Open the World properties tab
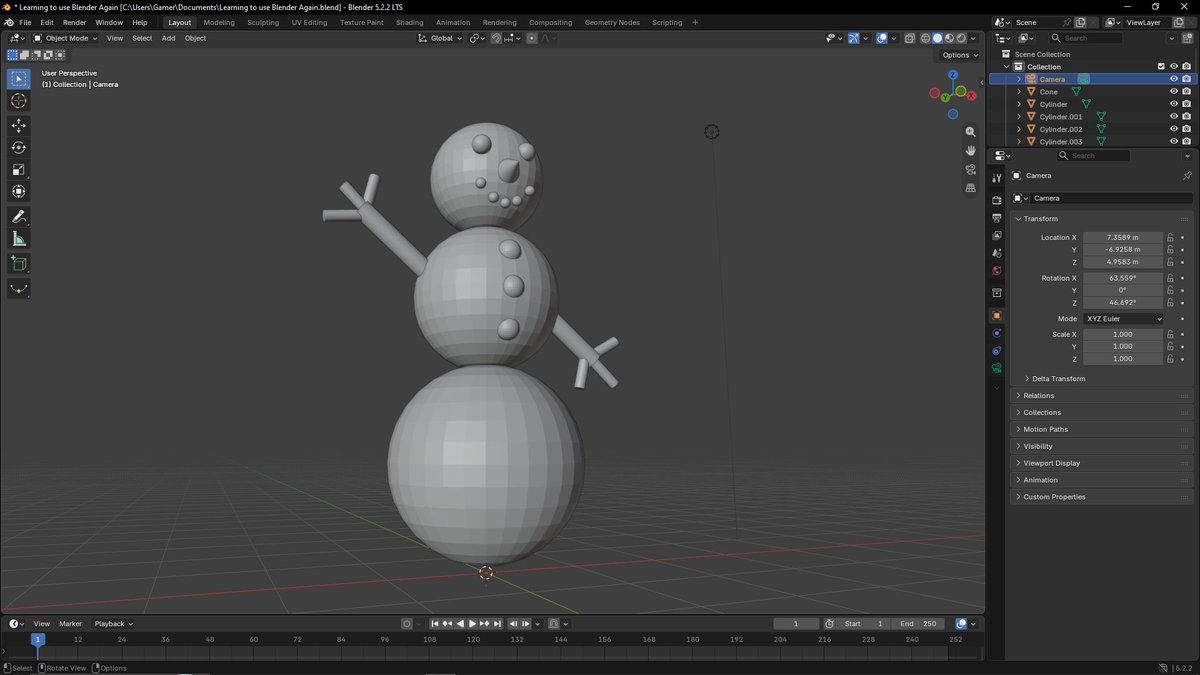 (997, 271)
